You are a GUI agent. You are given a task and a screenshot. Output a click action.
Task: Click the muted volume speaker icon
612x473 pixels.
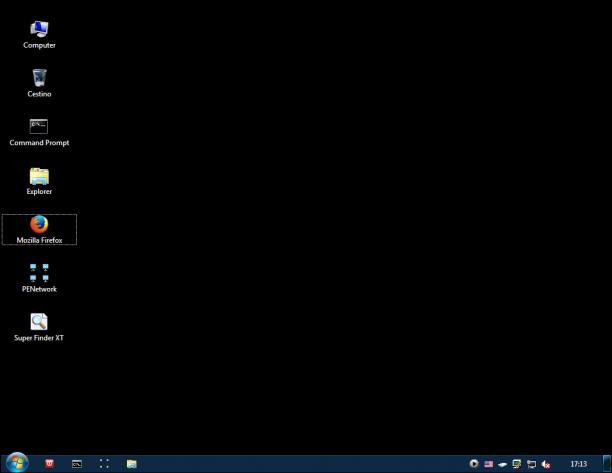coord(546,464)
